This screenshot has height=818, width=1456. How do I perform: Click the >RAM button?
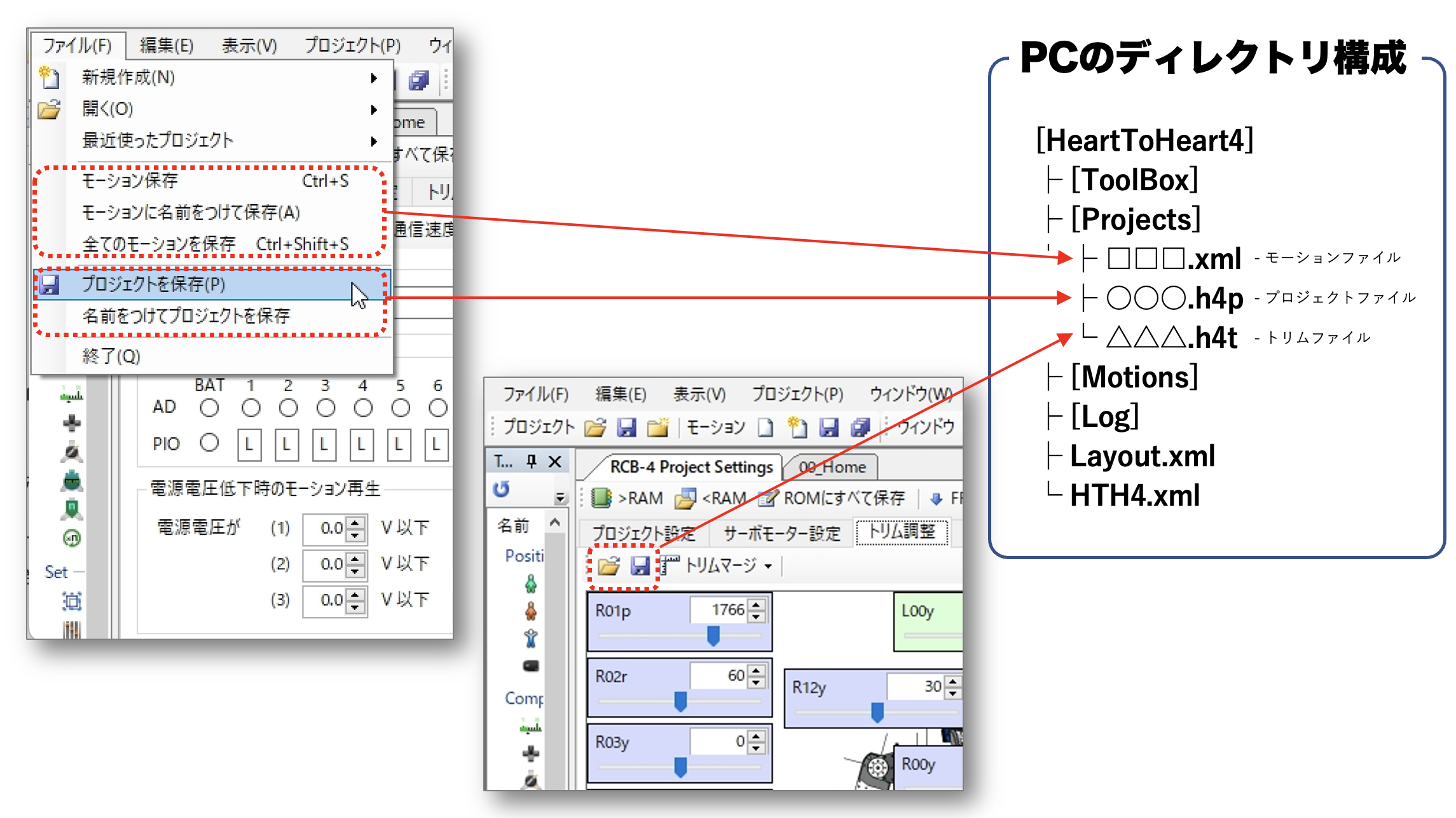pos(628,498)
